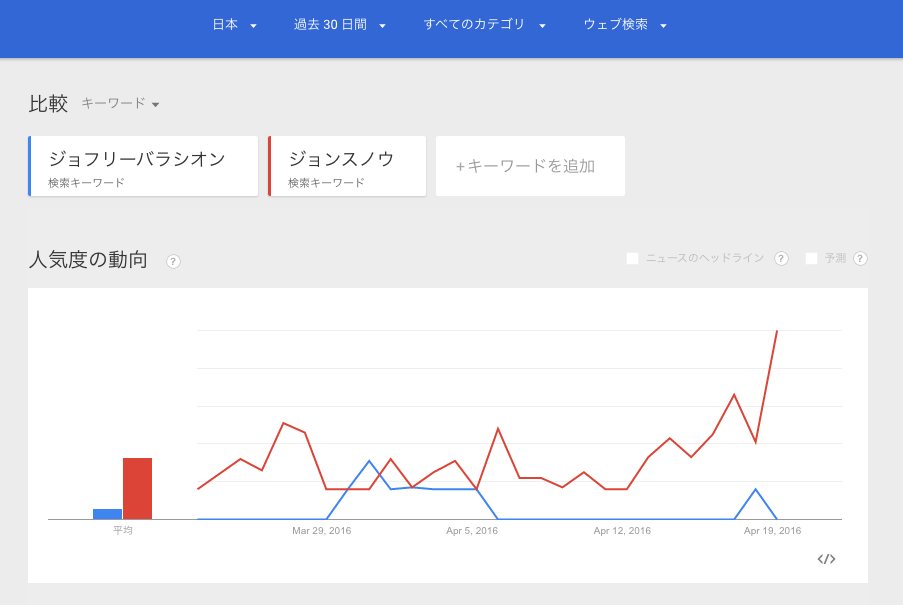The height and width of the screenshot is (605, 903).
Task: Open the すべてのカテゴリ dropdown
Action: click(484, 25)
